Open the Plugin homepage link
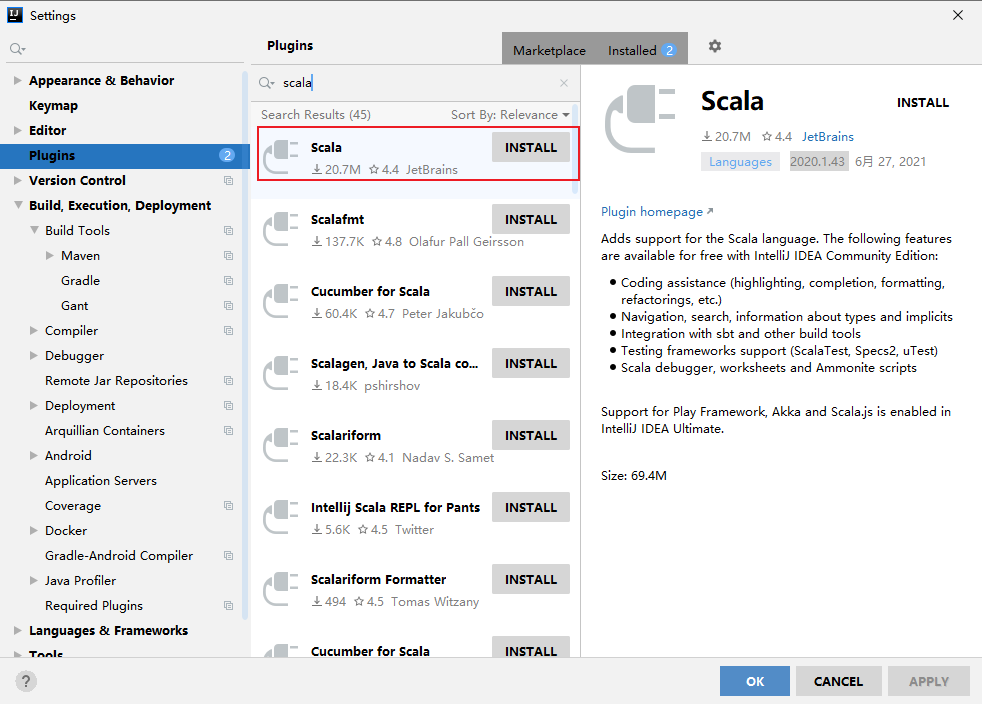Screen dimensions: 982x704 pyautogui.click(x=651, y=212)
